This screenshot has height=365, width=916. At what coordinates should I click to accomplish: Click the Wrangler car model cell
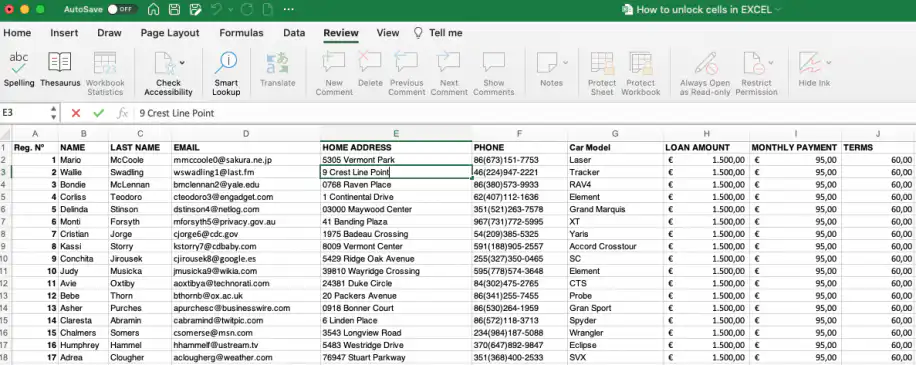pyautogui.click(x=615, y=333)
